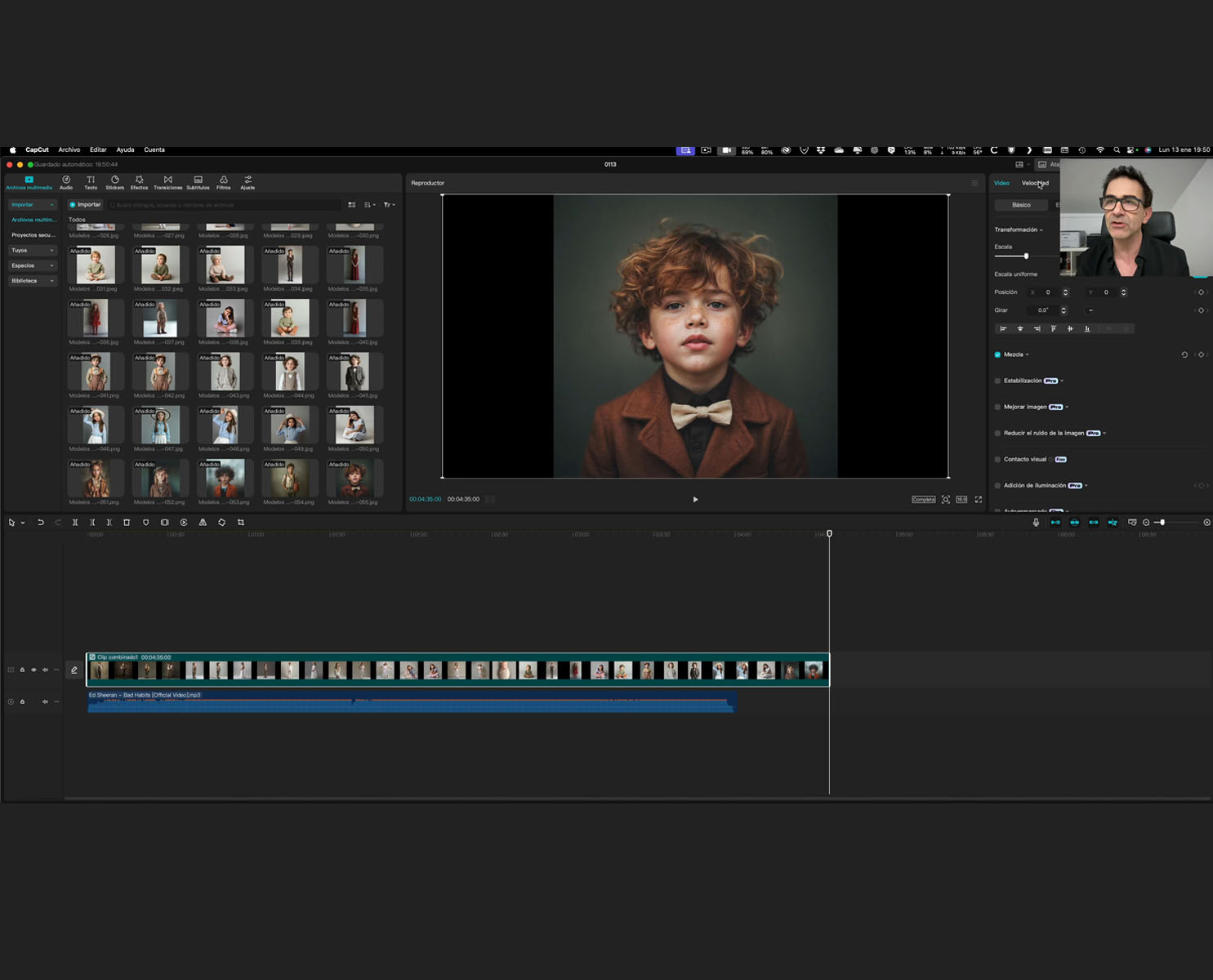
Task: Click the Split clip tool in timeline toolbar
Action: point(74,523)
